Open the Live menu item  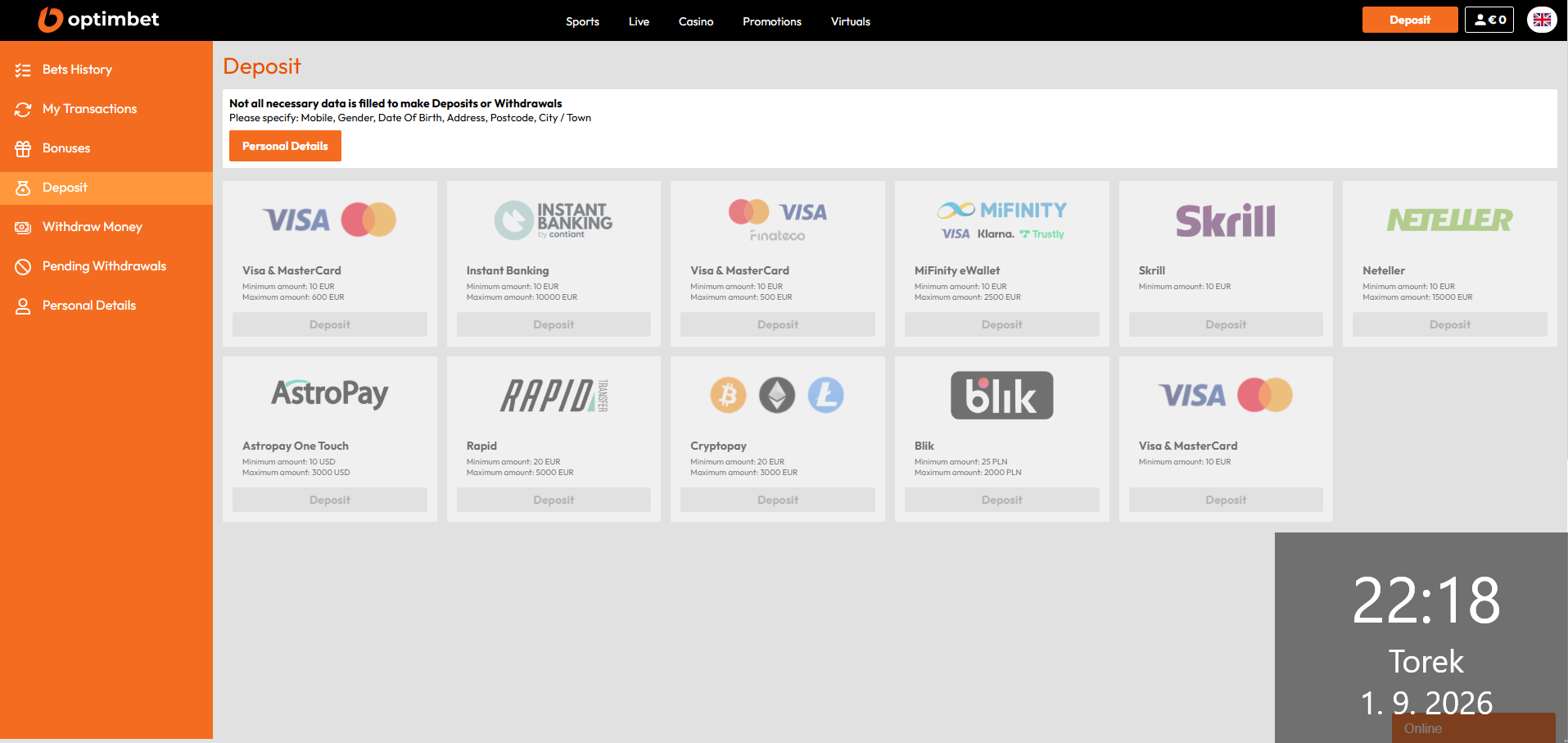pyautogui.click(x=639, y=21)
